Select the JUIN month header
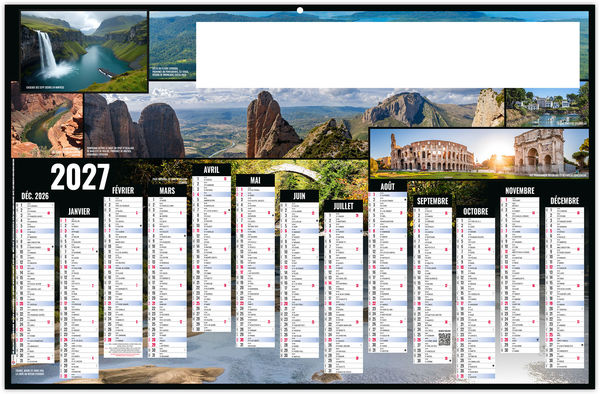This screenshot has height=394, width=600. click(x=299, y=196)
